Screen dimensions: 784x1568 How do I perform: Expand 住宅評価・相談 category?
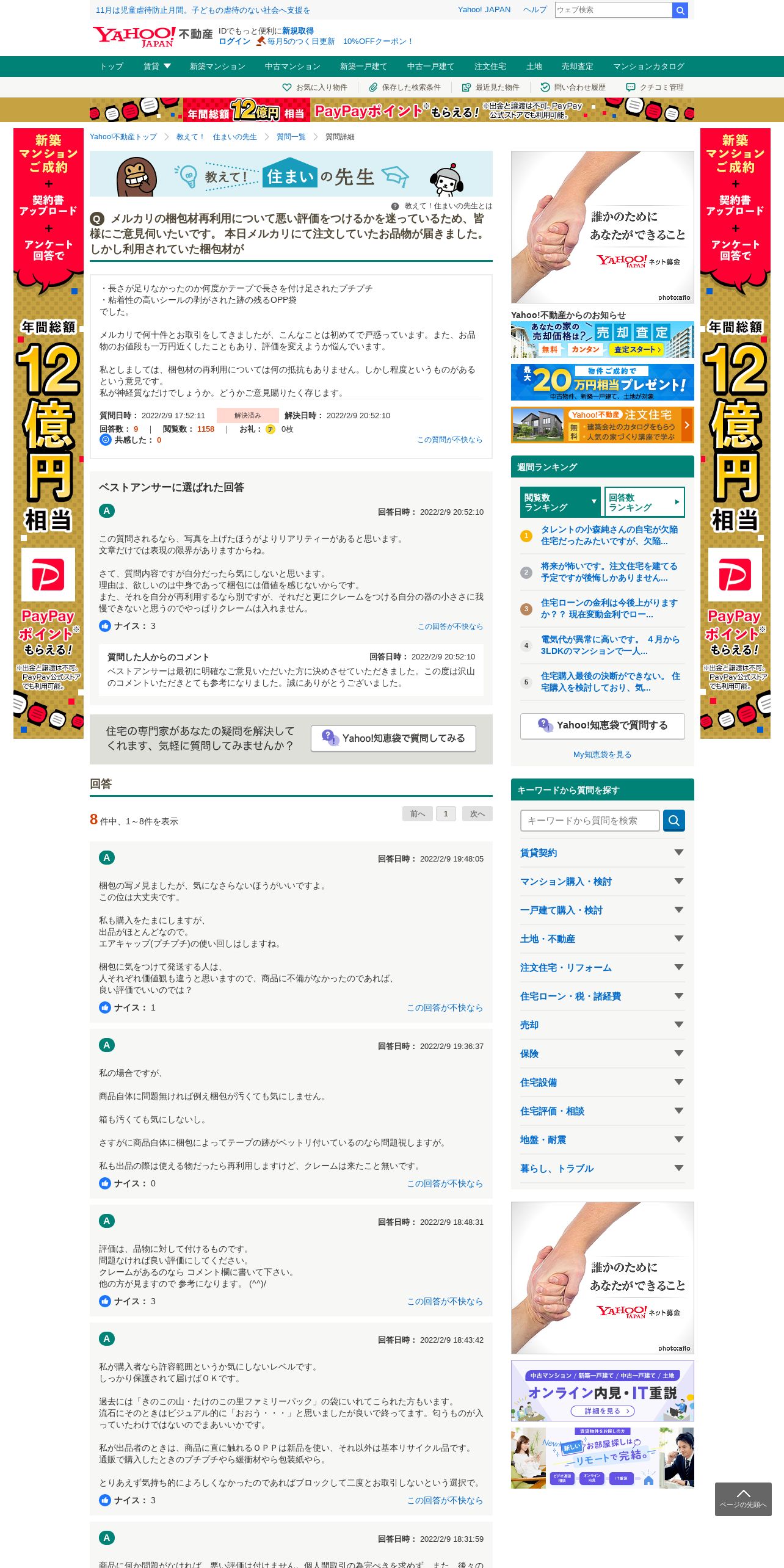pyautogui.click(x=603, y=1111)
